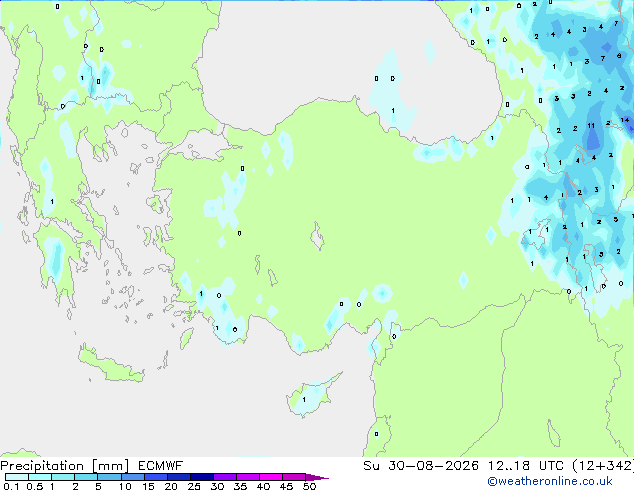Click the '50' legend scale label
This screenshot has width=634, height=490.
pos(309,486)
